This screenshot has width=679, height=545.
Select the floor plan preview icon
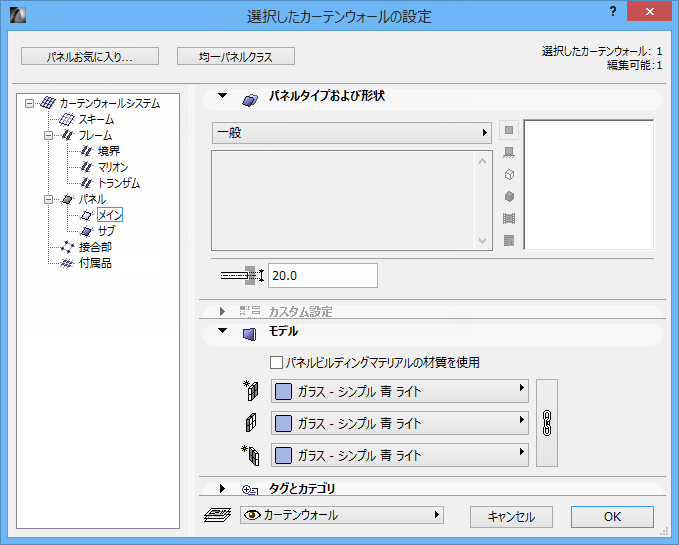[x=509, y=152]
